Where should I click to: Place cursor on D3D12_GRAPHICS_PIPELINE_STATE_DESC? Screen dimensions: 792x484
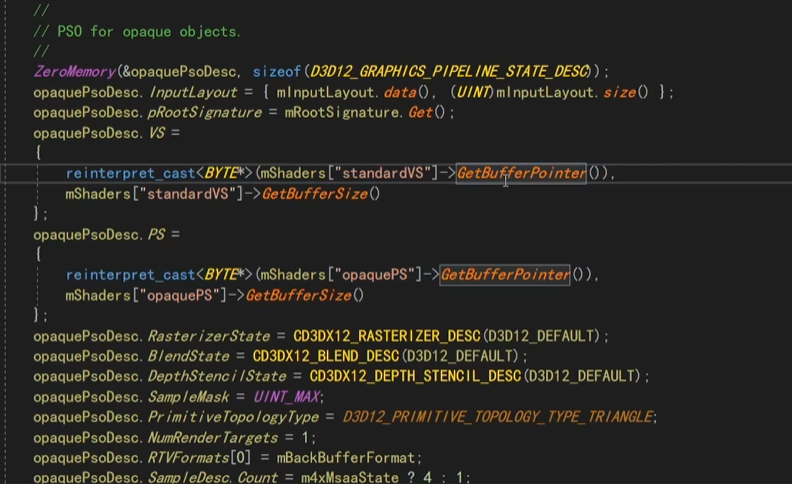click(450, 72)
